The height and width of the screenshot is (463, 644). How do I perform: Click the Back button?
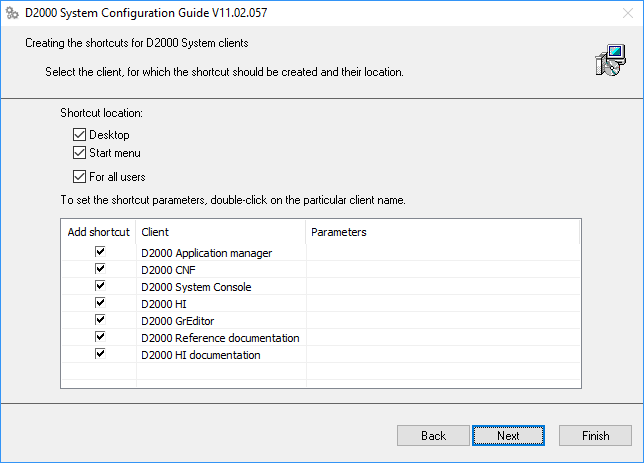click(433, 436)
